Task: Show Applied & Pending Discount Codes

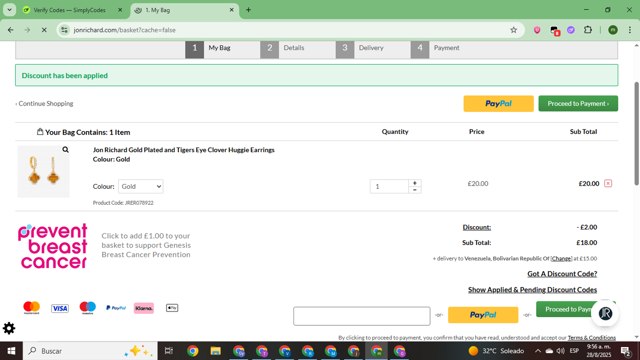Action: click(x=532, y=290)
